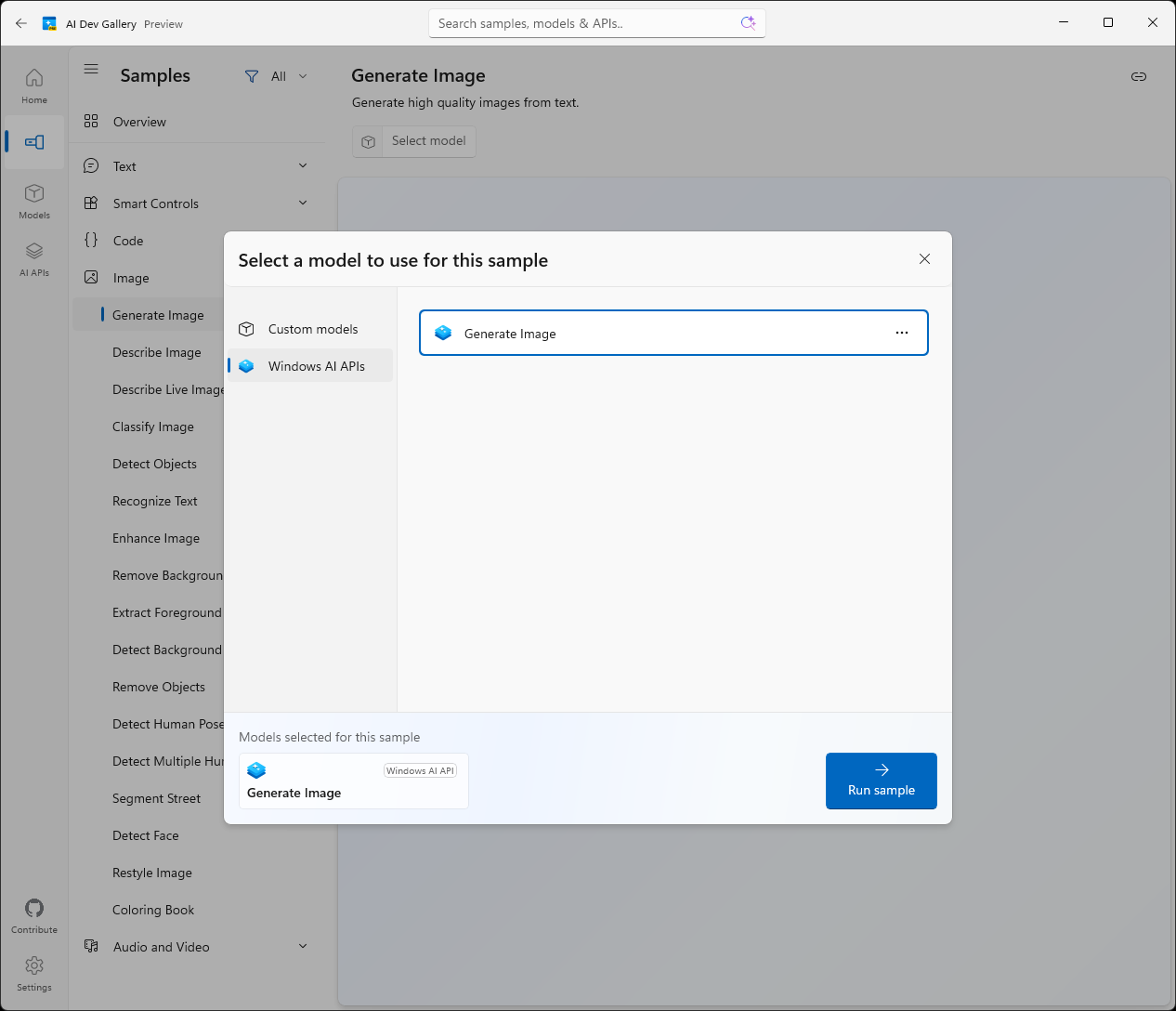
Task: Click the selected model's blue icon
Action: (x=256, y=770)
